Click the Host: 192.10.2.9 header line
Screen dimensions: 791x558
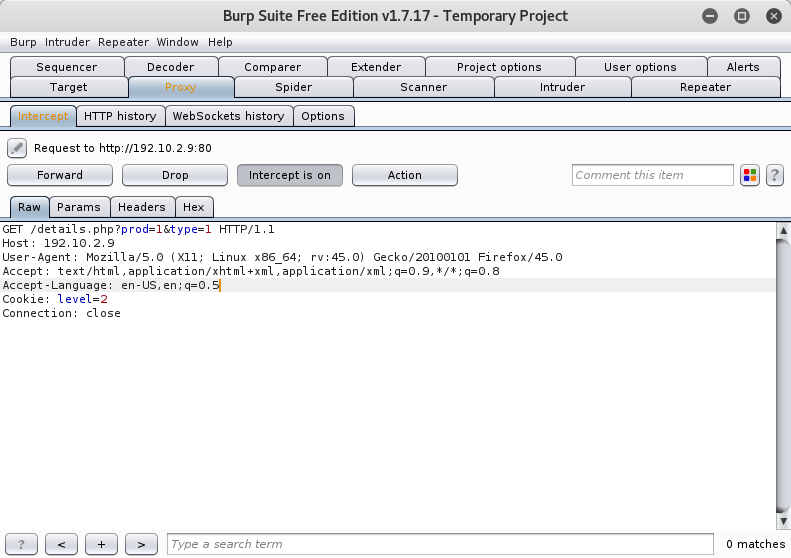tap(59, 243)
